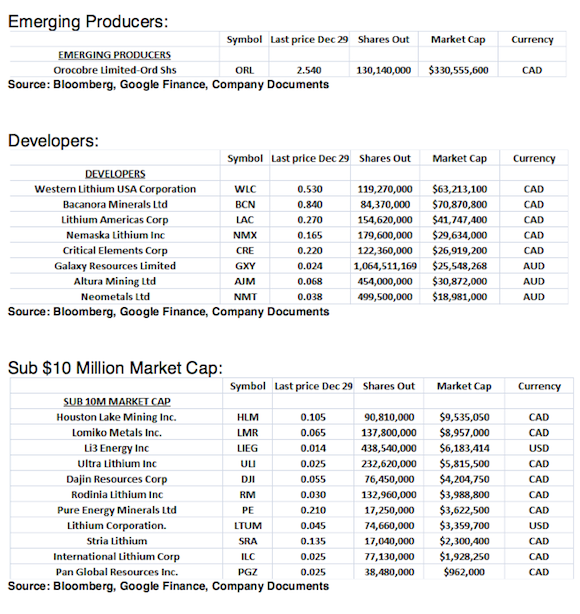Select the Houston Lake Mining Inc. cell
This screenshot has width=580, height=614.
pyautogui.click(x=116, y=417)
